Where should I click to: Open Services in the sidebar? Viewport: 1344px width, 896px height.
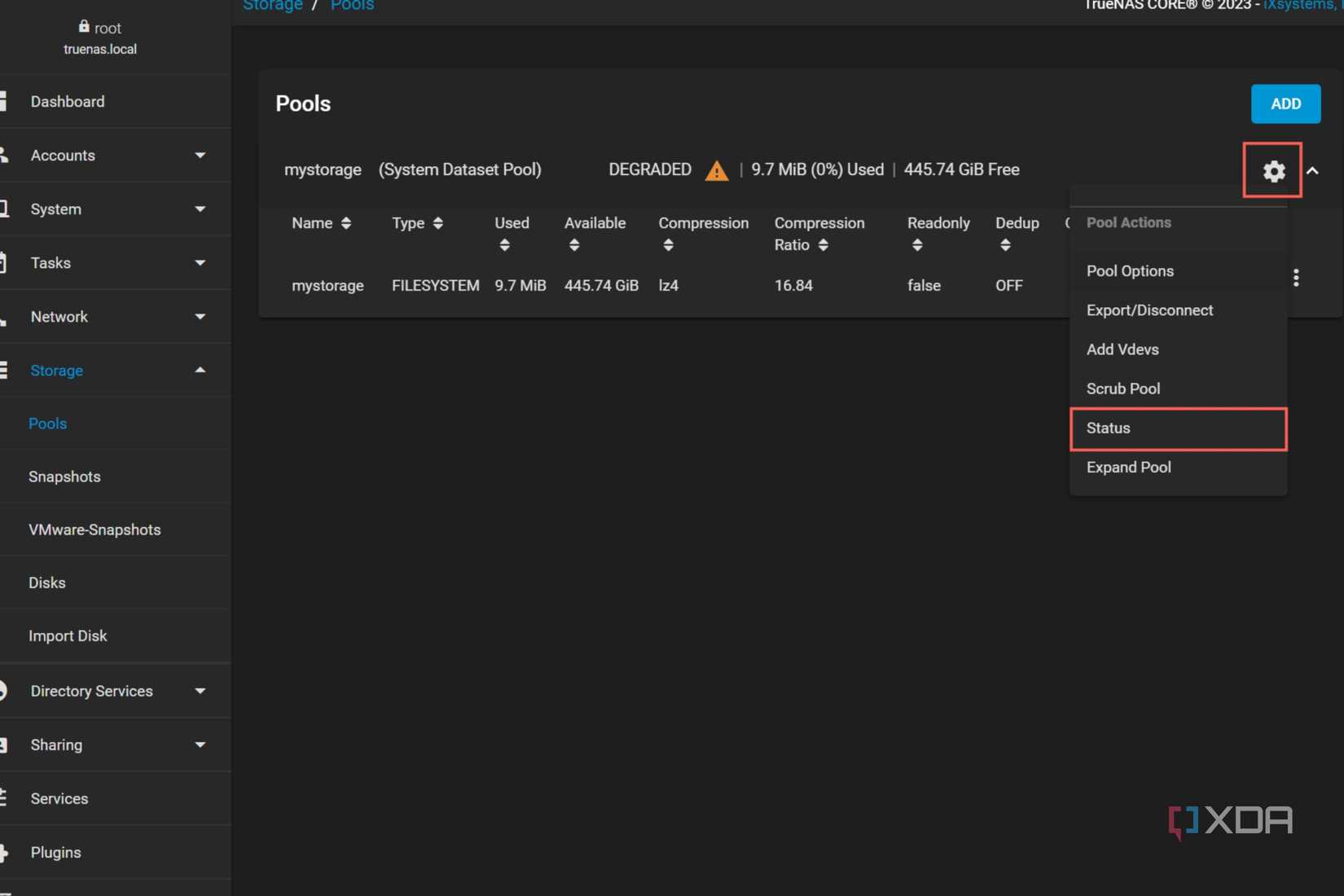115,799
